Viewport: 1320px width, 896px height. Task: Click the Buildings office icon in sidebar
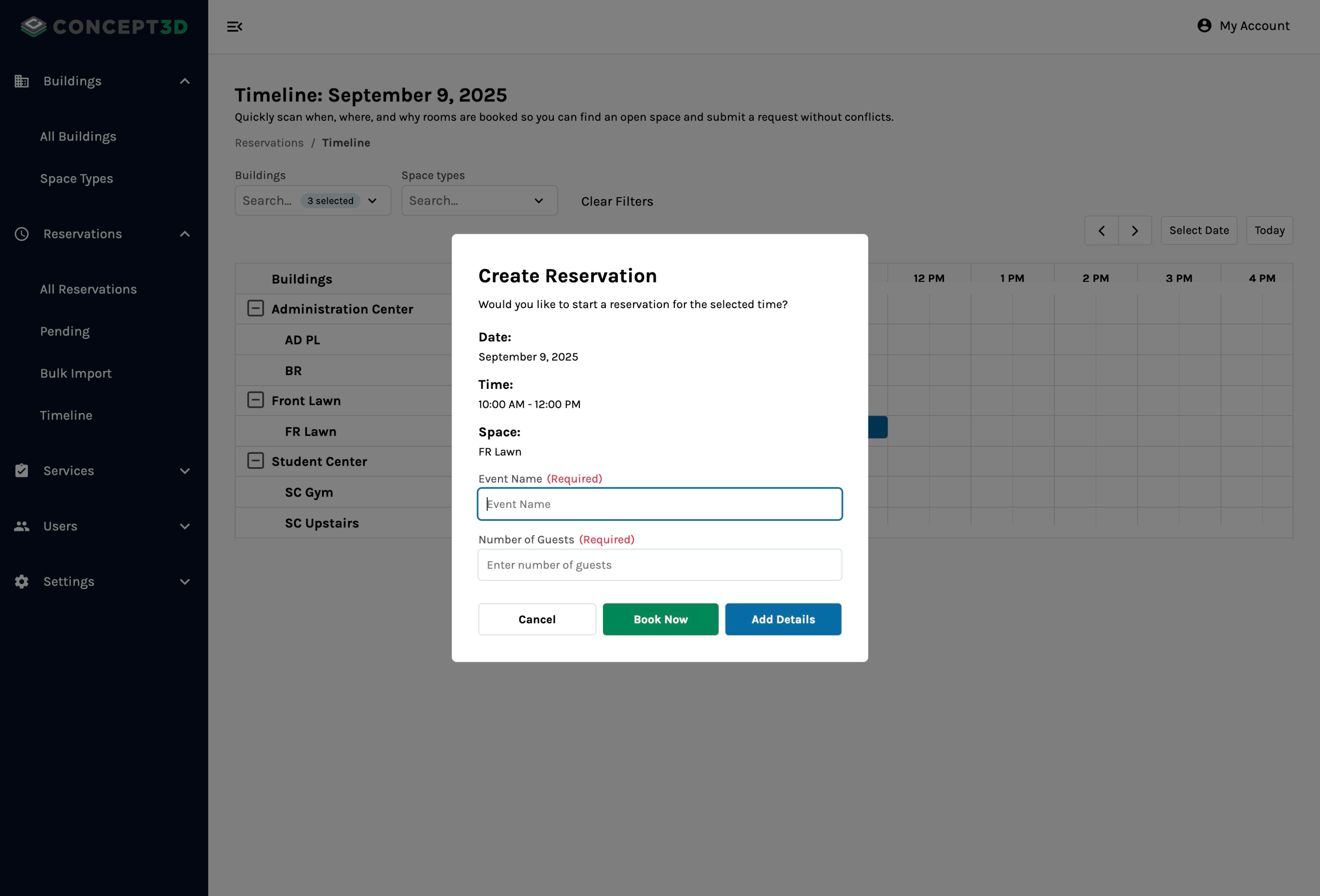point(21,81)
